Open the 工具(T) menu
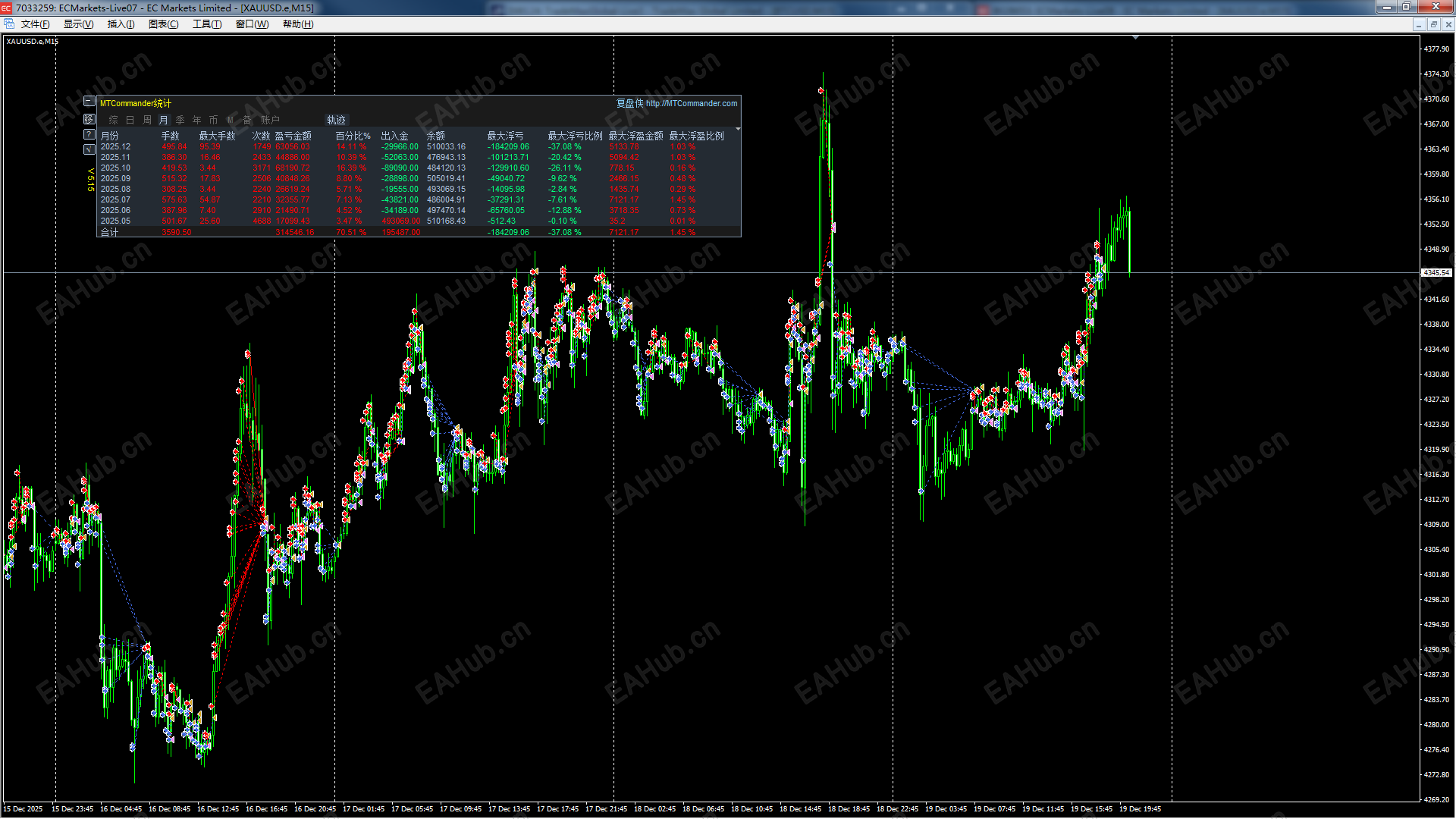This screenshot has width=1456, height=819. coord(206,24)
